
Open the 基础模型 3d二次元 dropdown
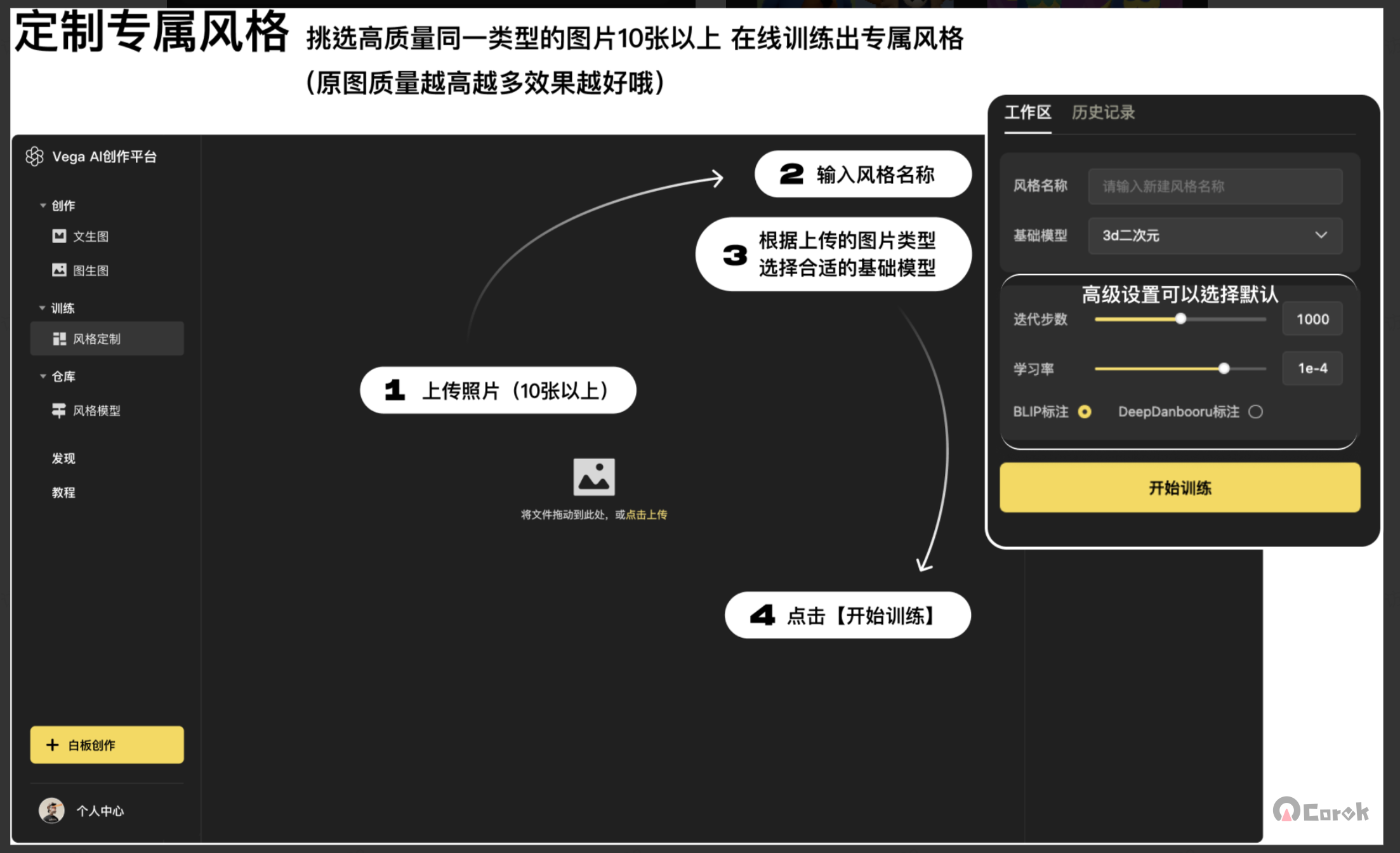coord(1215,235)
